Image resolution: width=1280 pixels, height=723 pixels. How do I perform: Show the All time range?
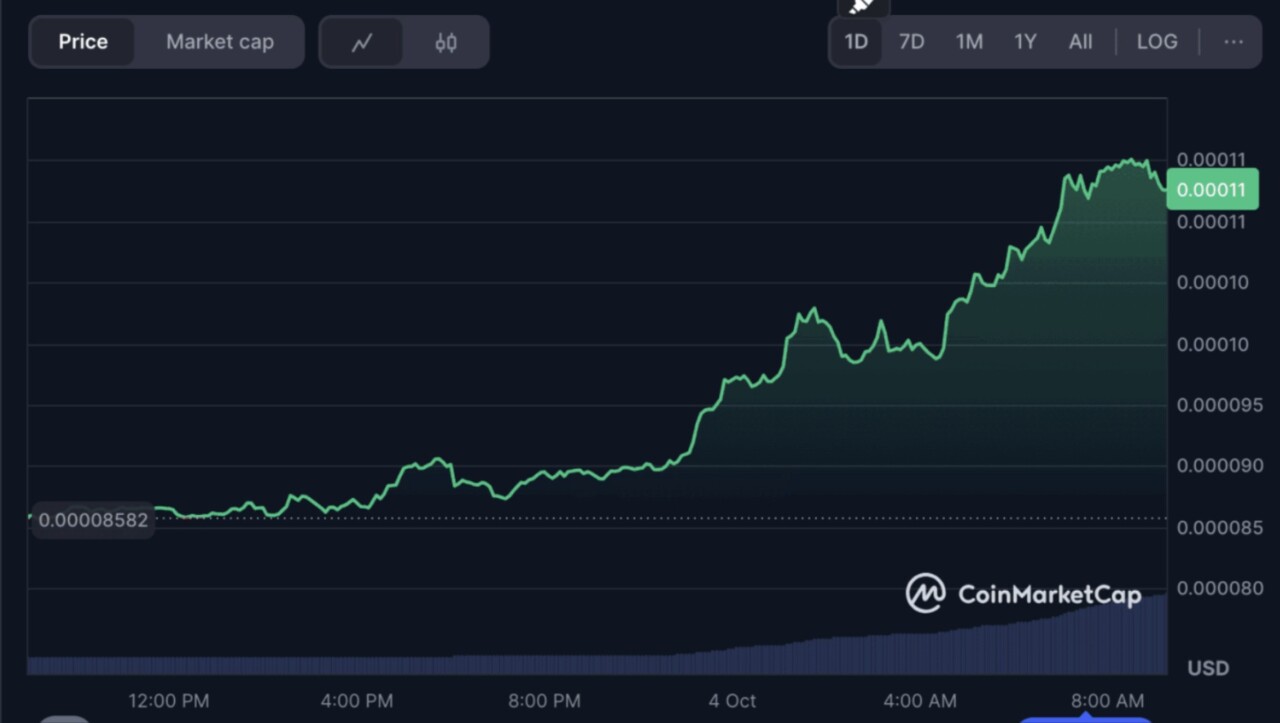click(1080, 42)
